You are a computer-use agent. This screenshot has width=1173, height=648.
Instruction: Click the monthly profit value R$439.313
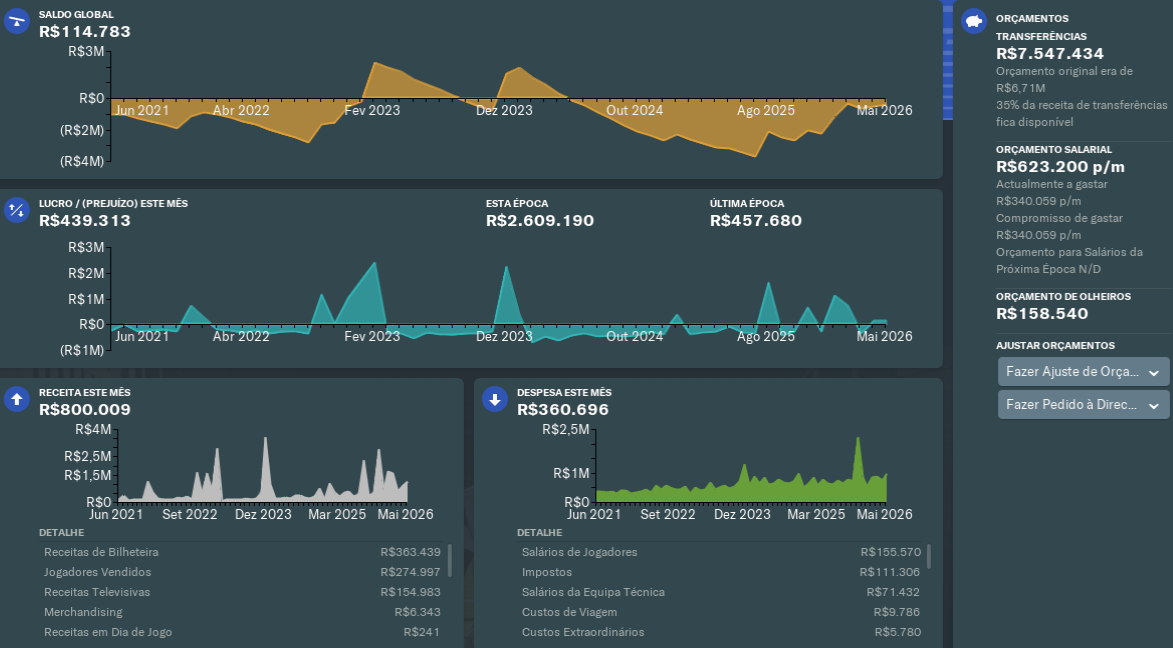click(85, 221)
